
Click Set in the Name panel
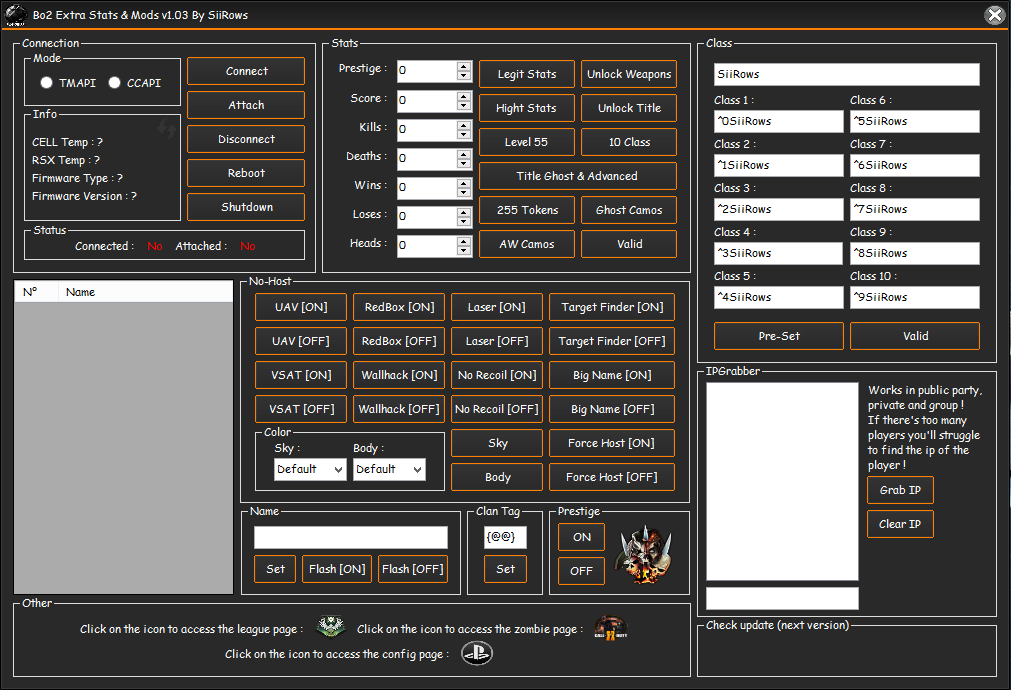click(x=275, y=569)
